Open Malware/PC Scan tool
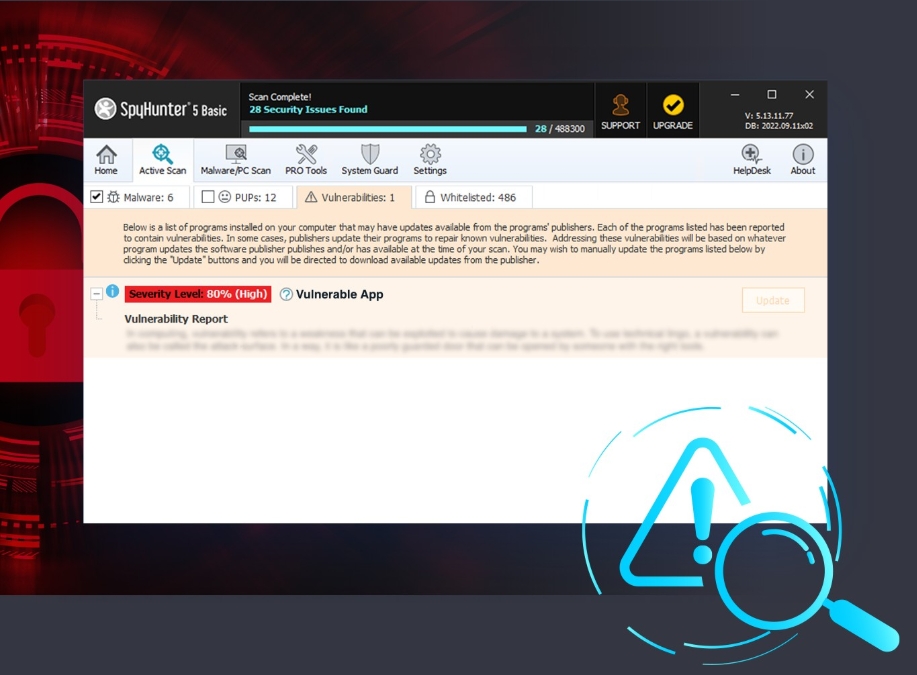 click(235, 159)
